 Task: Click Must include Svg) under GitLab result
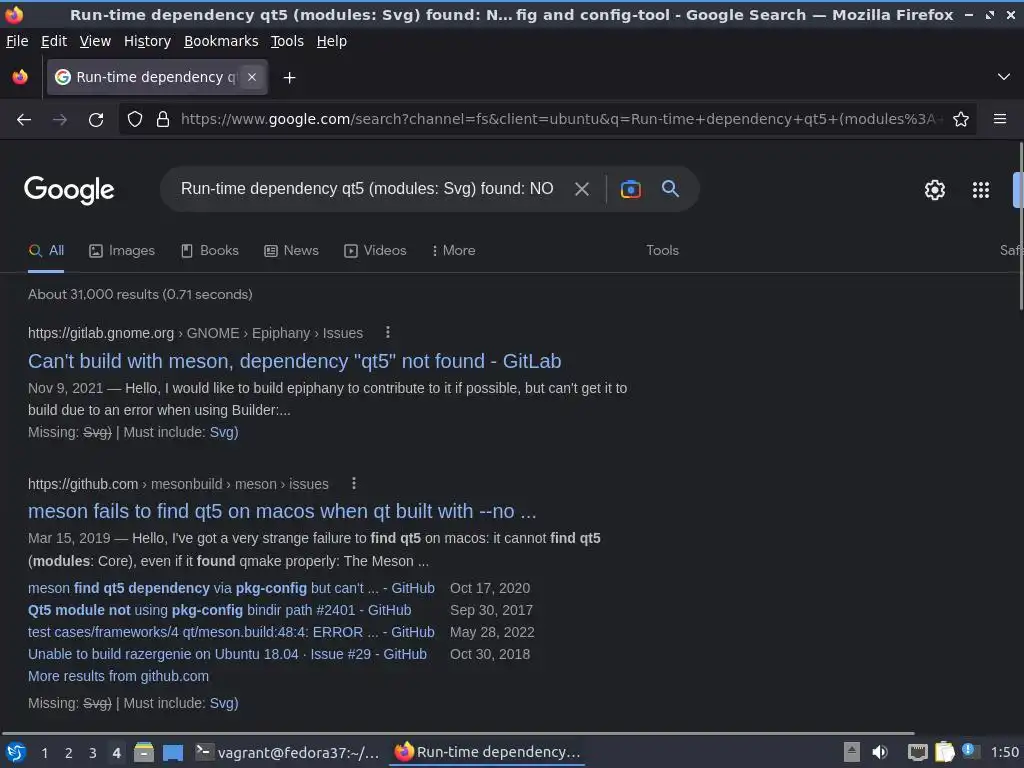(224, 432)
